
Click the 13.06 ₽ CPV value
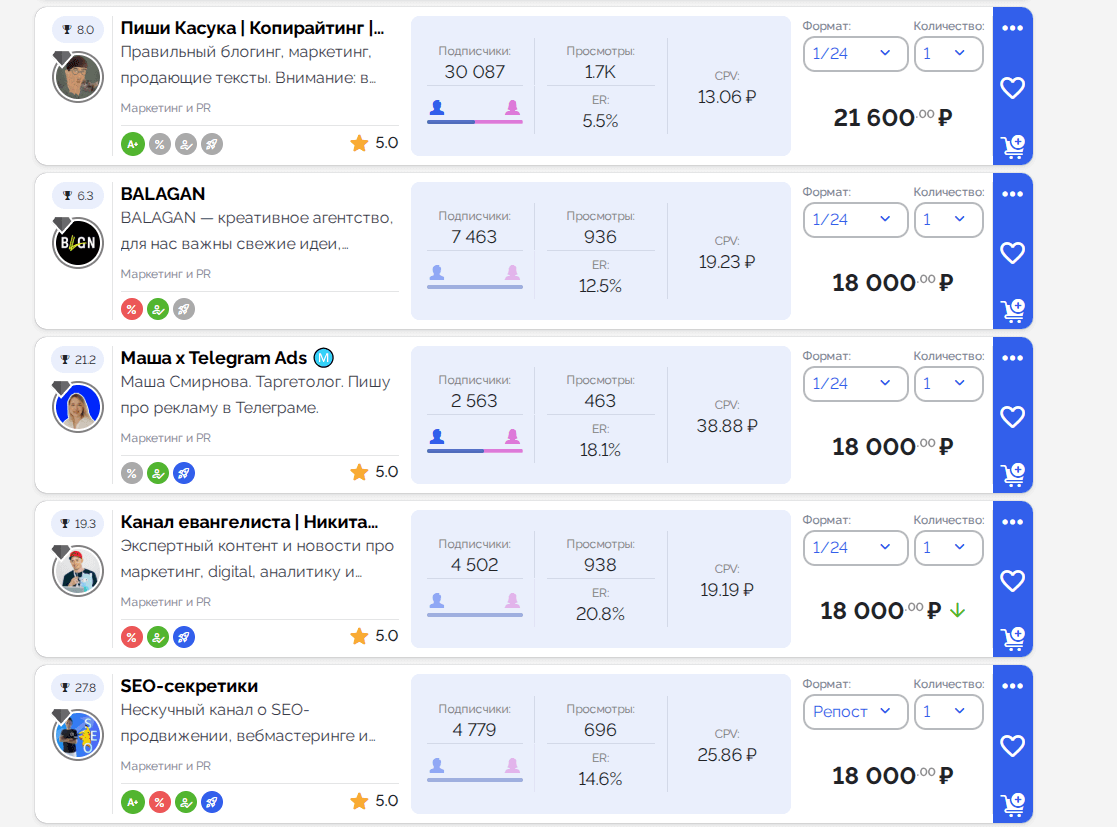(727, 97)
